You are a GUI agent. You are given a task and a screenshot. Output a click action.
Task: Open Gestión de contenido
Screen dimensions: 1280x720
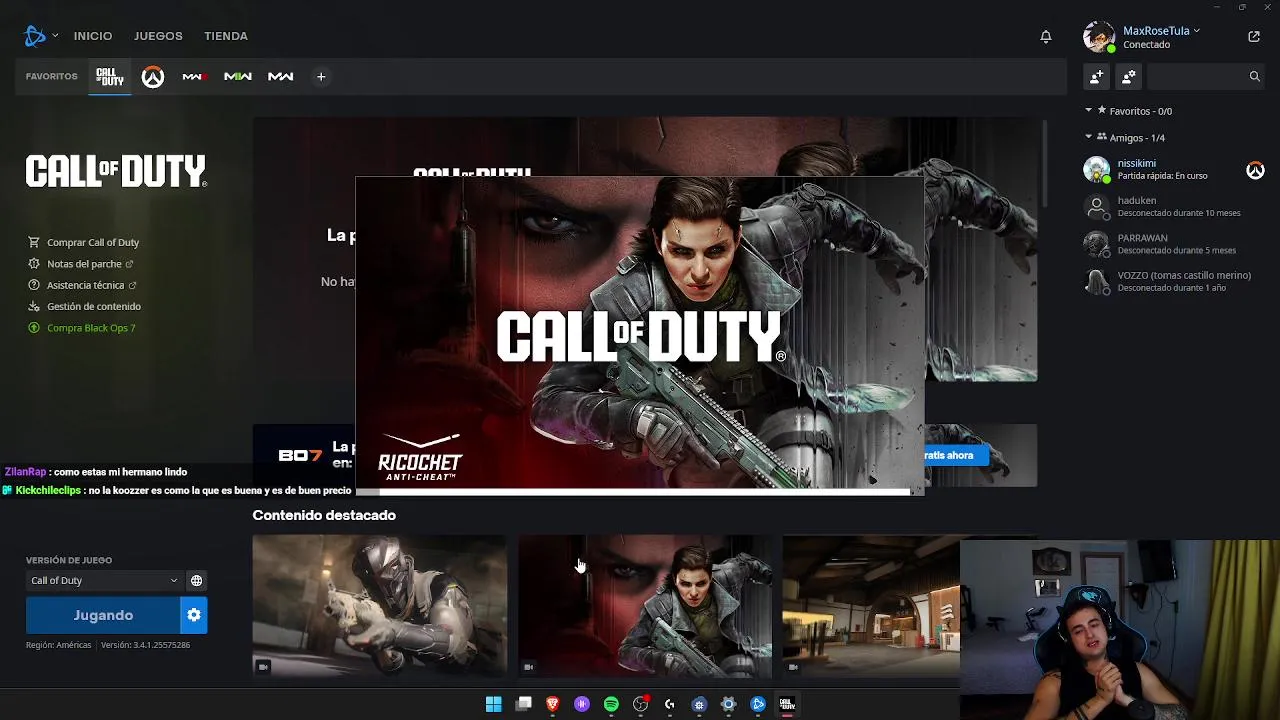pos(94,306)
